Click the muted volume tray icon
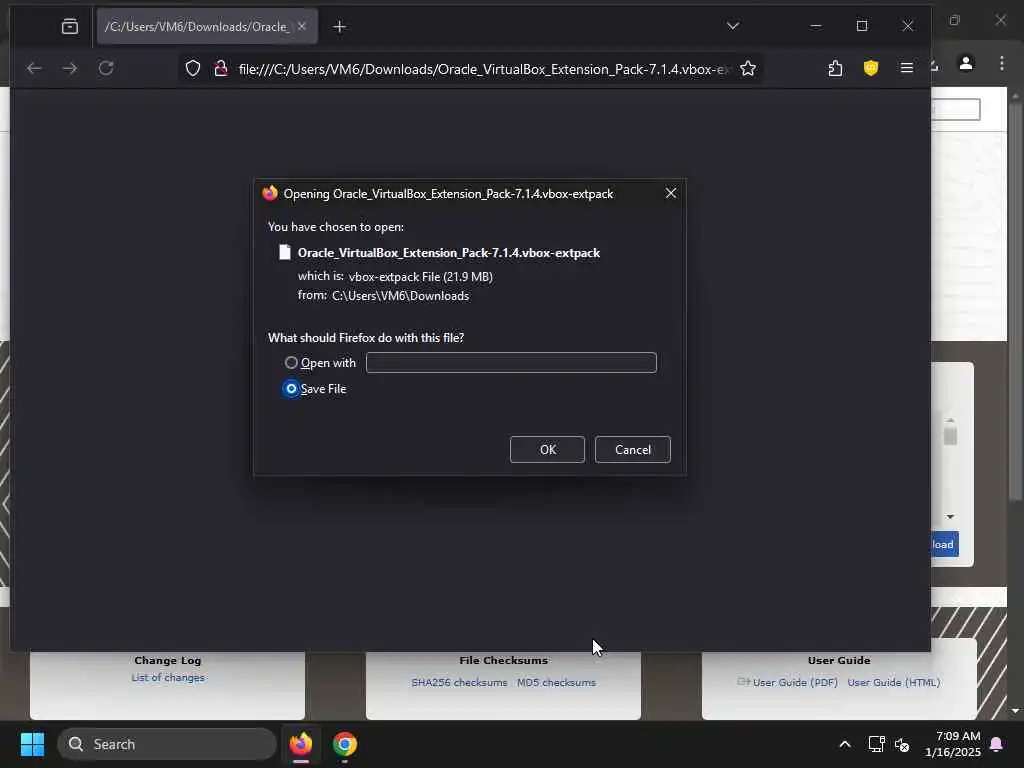1024x768 pixels. 903,744
